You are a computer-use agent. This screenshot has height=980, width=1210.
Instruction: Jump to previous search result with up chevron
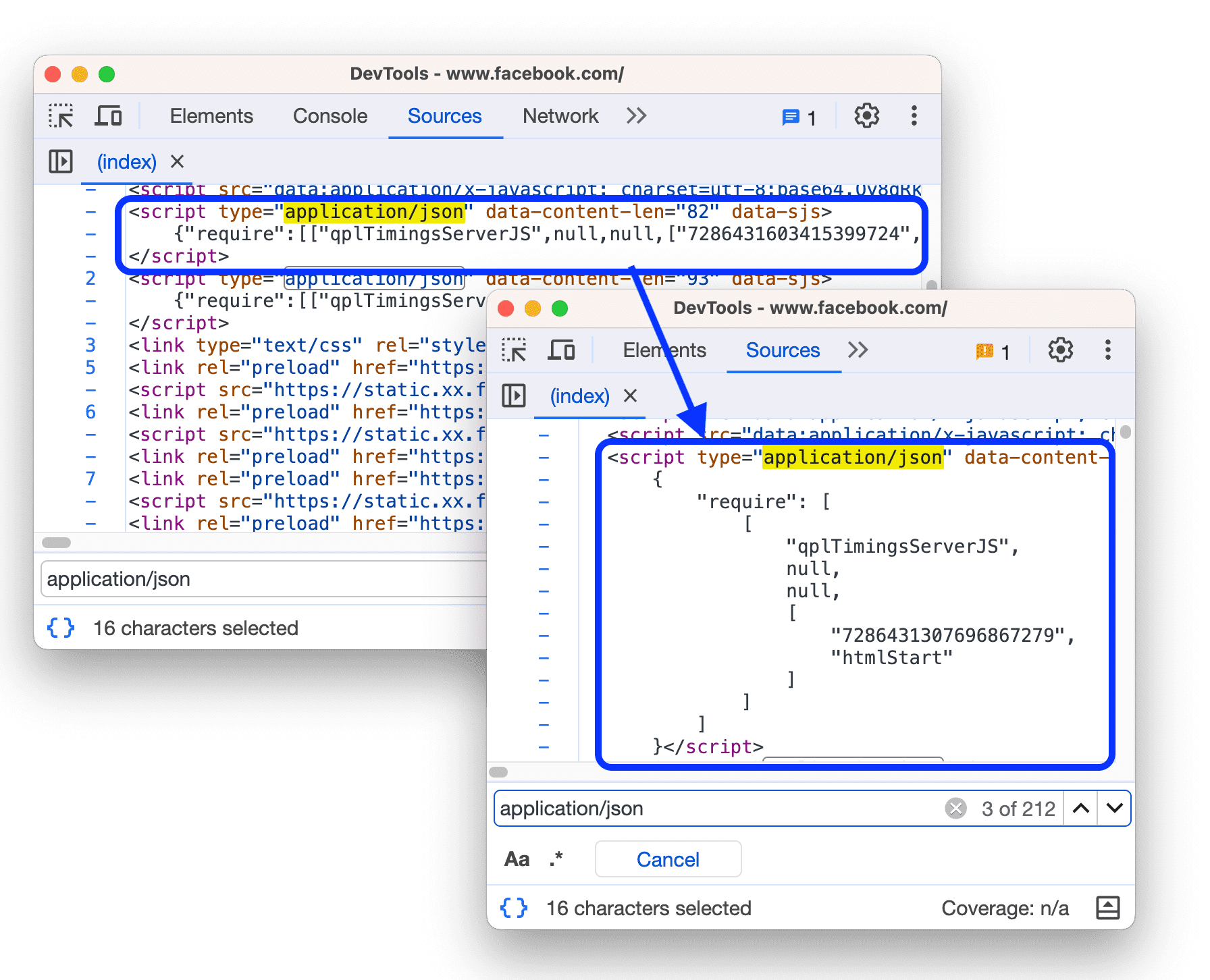[1081, 808]
